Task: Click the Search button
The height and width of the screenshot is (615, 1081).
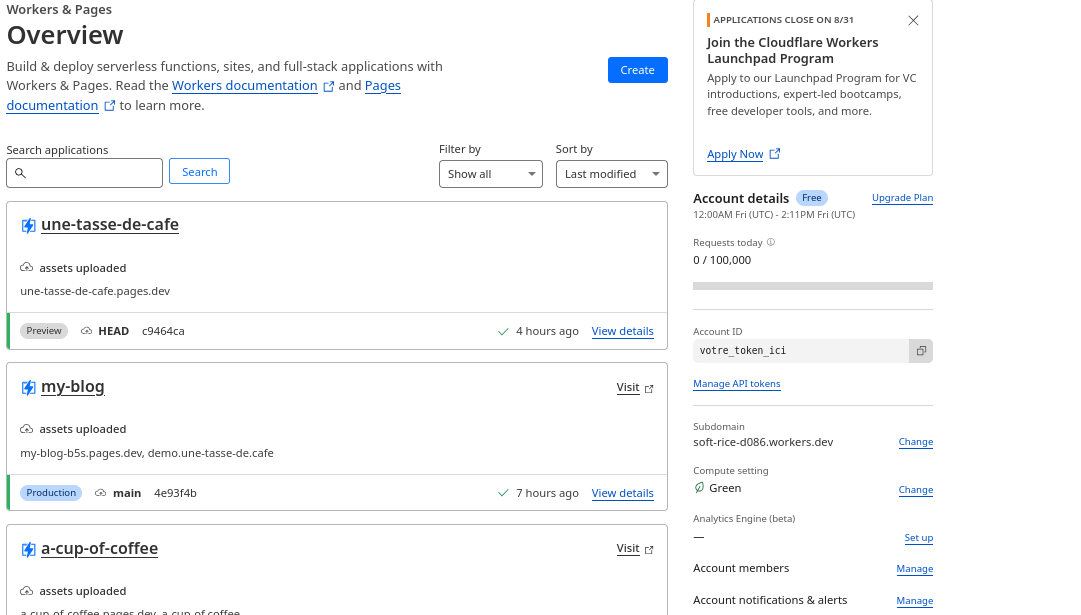Action: [x=199, y=172]
